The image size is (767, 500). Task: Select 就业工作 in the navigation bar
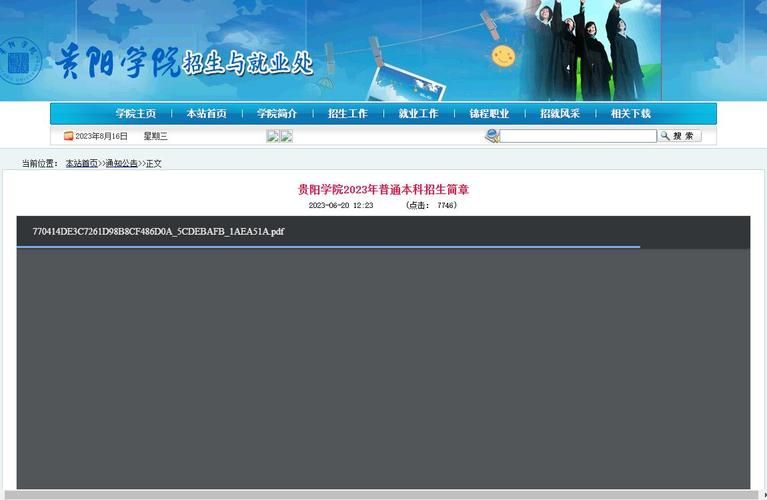click(418, 114)
